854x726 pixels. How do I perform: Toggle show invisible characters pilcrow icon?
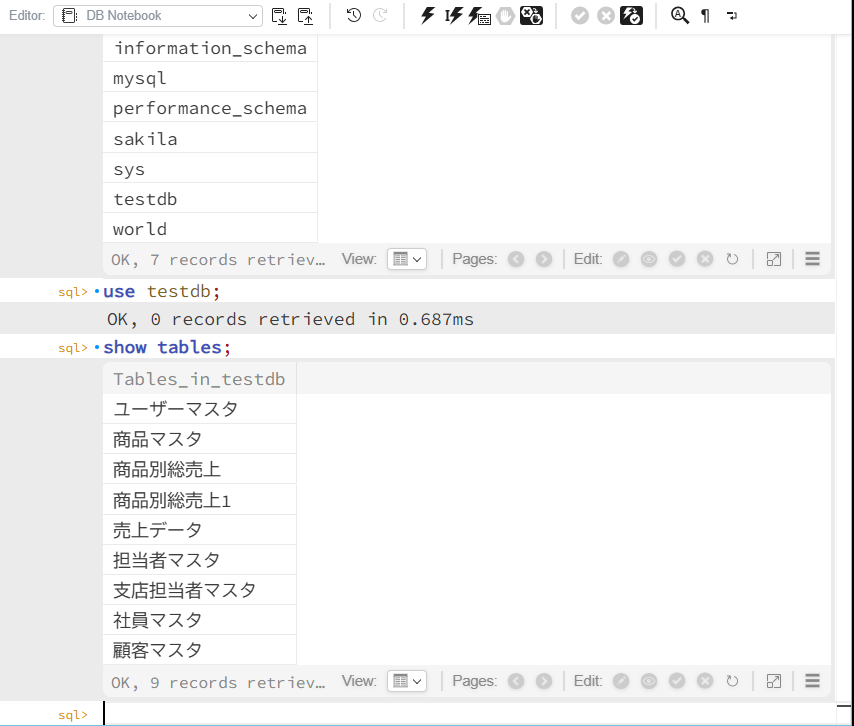pos(705,15)
